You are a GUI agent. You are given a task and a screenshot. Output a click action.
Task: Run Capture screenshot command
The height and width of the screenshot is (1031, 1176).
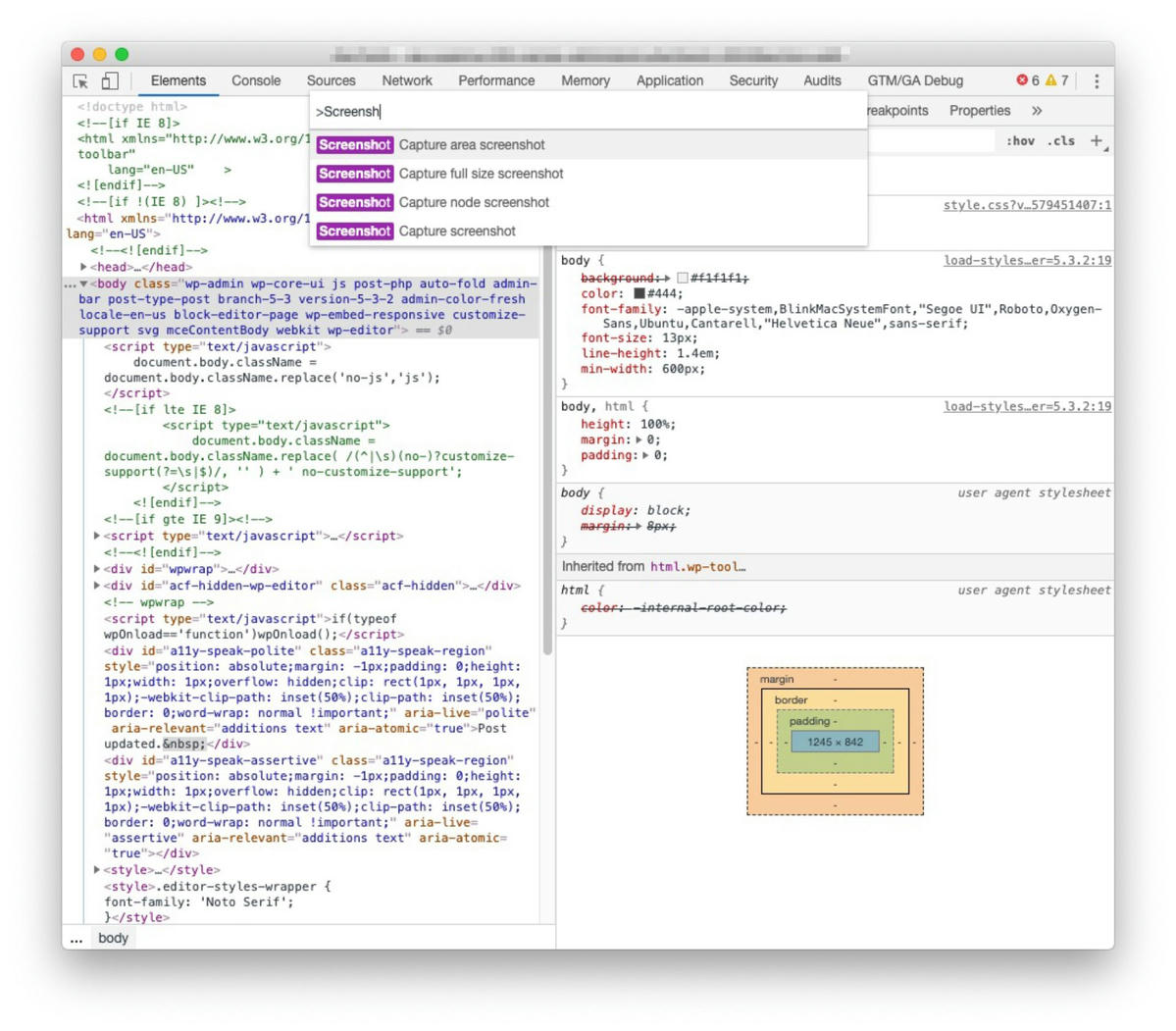(x=588, y=232)
